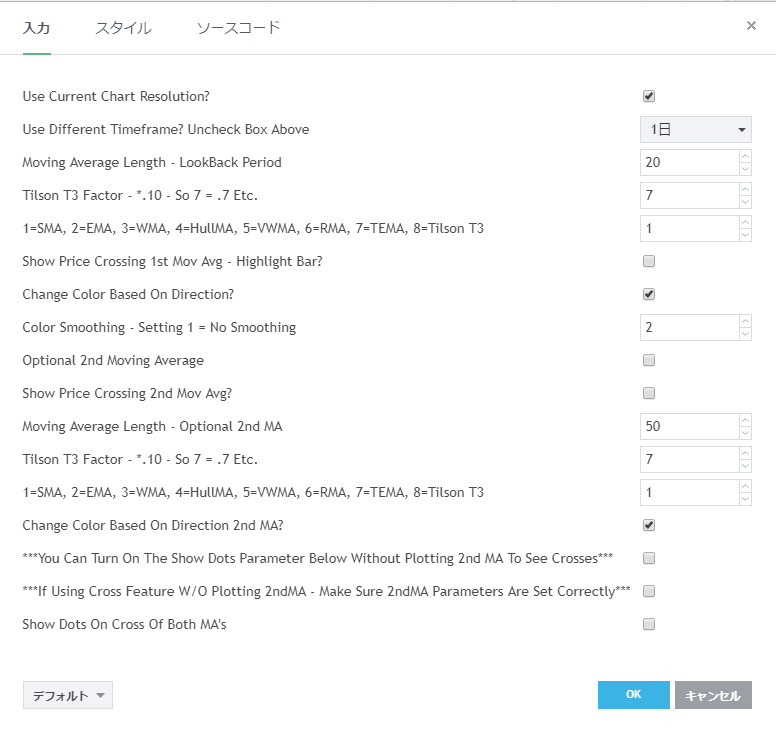Open the 1日 timeframe dropdown
This screenshot has height=734, width=776.
pyautogui.click(x=695, y=129)
